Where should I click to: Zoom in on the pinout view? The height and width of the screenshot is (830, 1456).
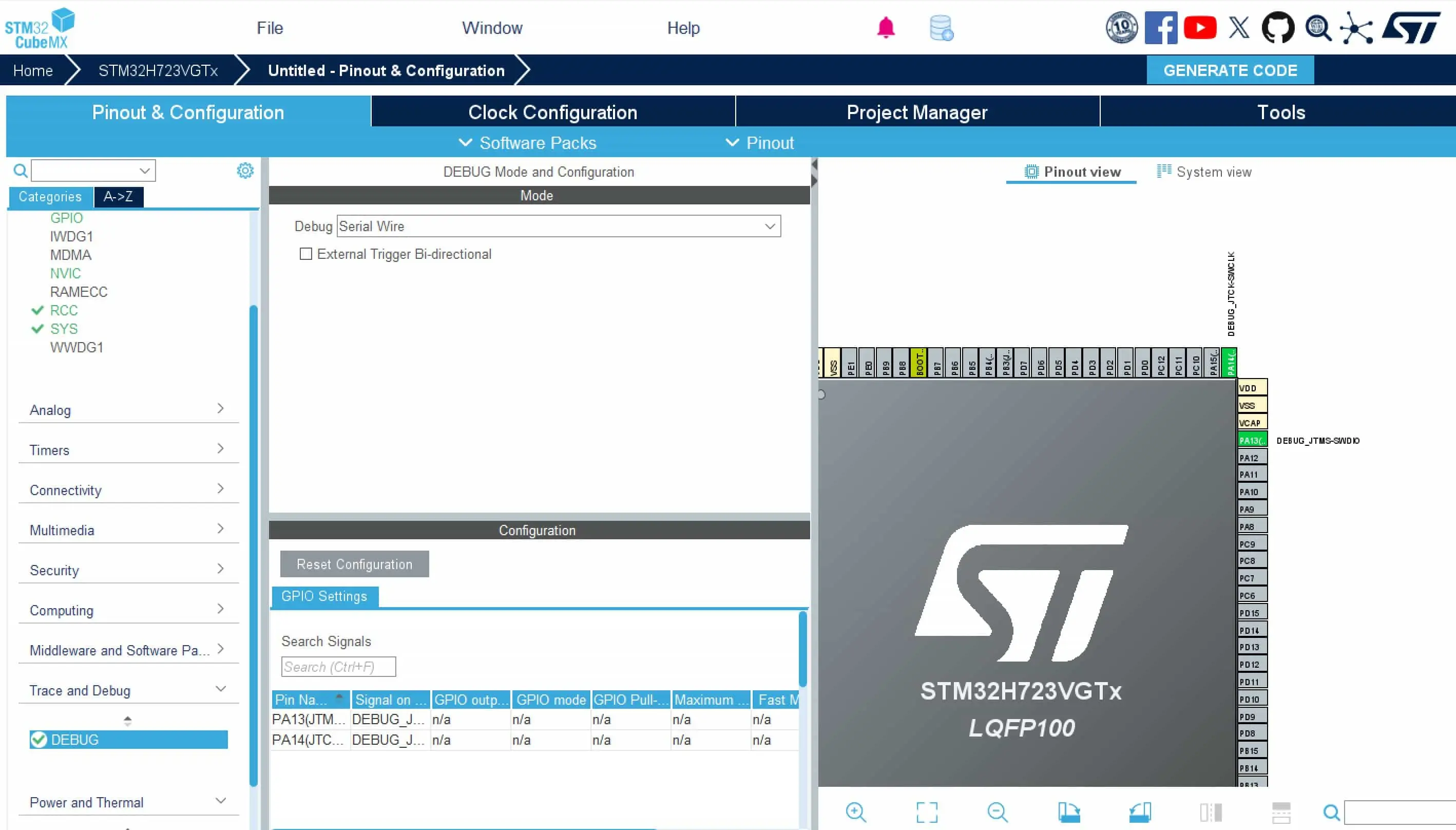pyautogui.click(x=856, y=812)
